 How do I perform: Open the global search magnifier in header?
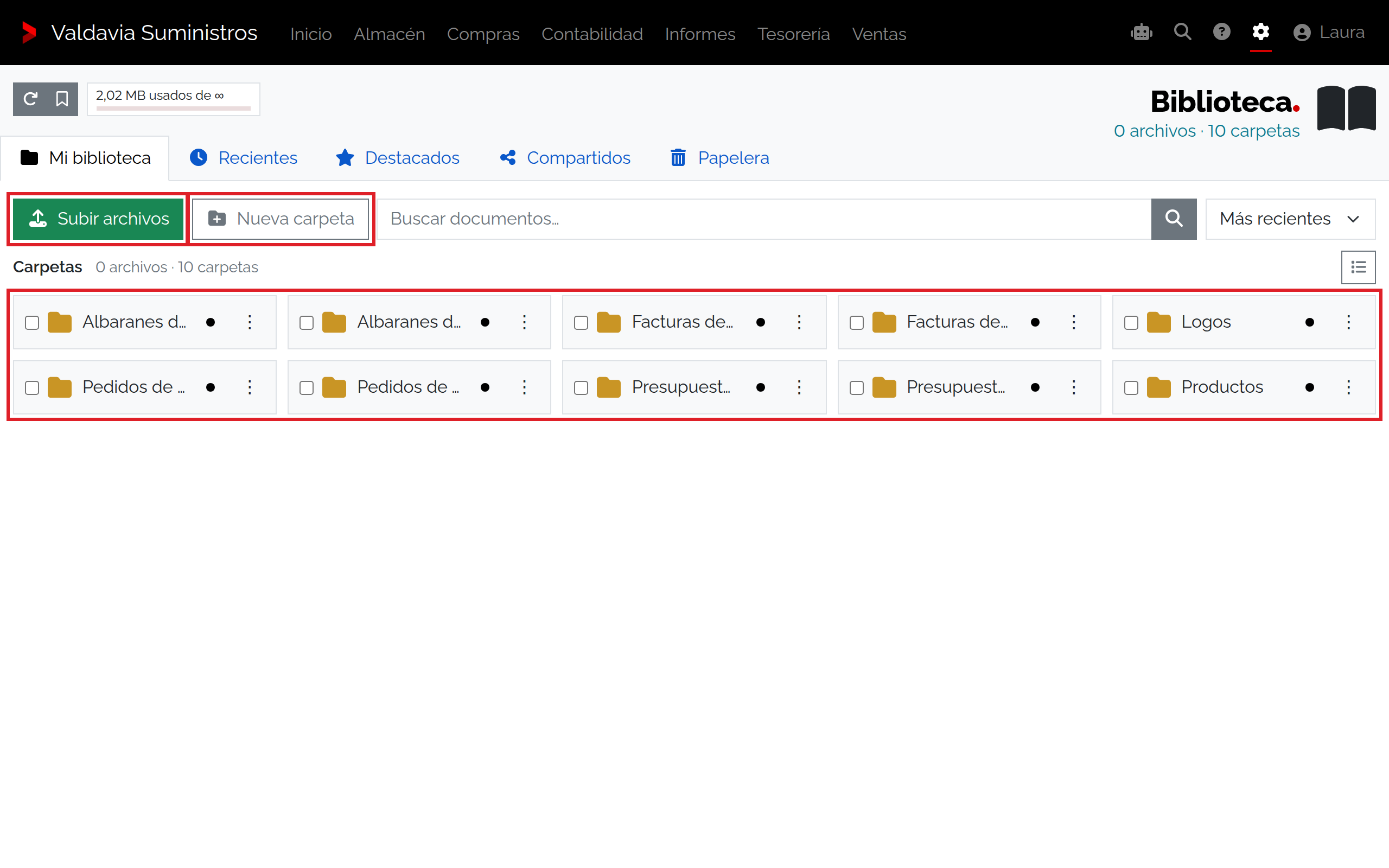coord(1182,32)
